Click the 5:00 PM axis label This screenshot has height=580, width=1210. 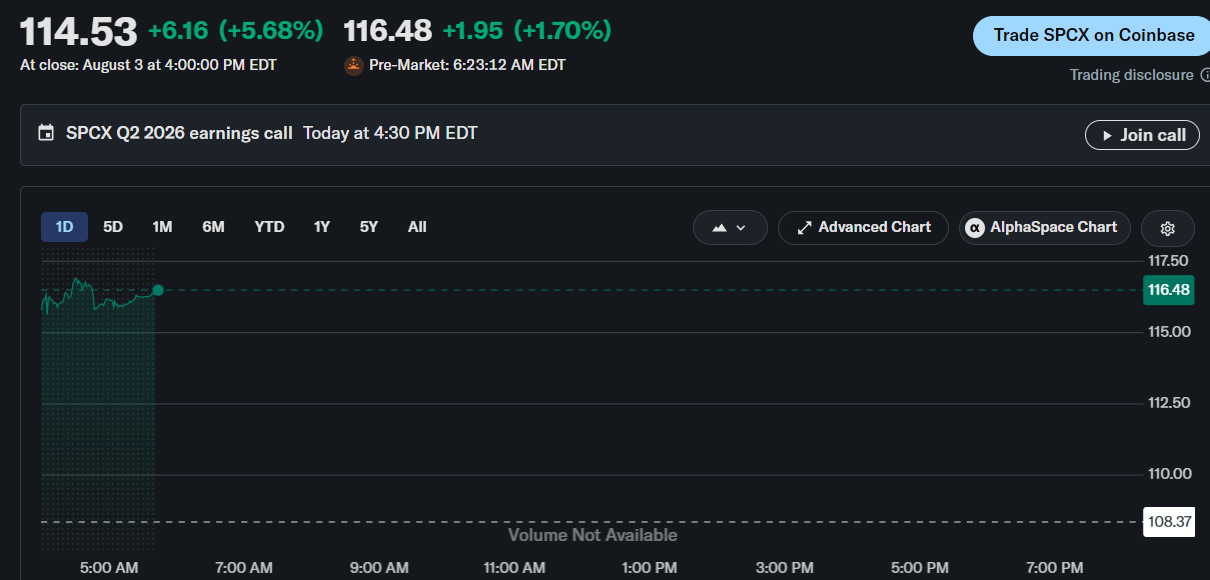click(x=919, y=568)
